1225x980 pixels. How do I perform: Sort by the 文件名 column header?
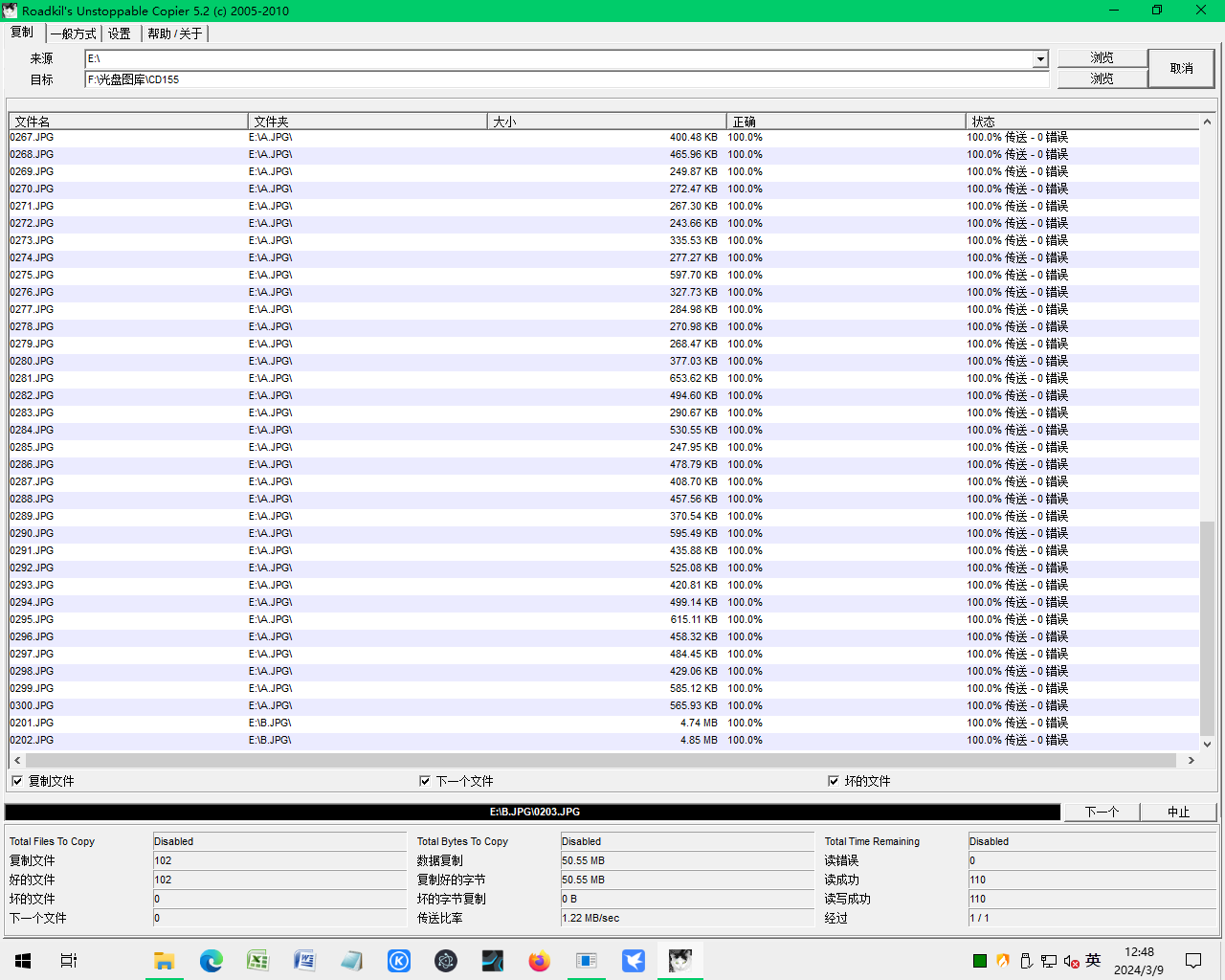[x=128, y=122]
